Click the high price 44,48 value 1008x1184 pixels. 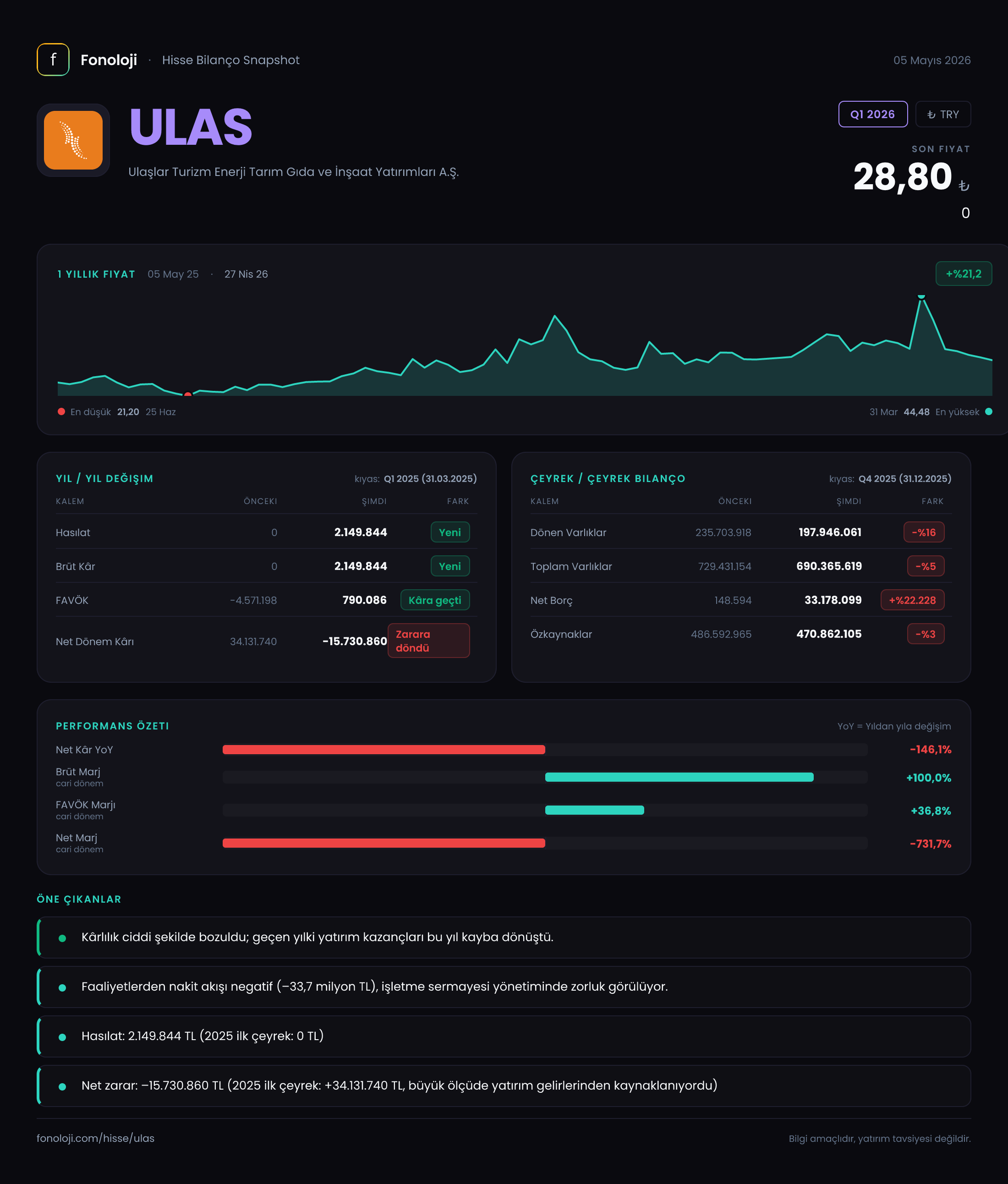click(916, 412)
